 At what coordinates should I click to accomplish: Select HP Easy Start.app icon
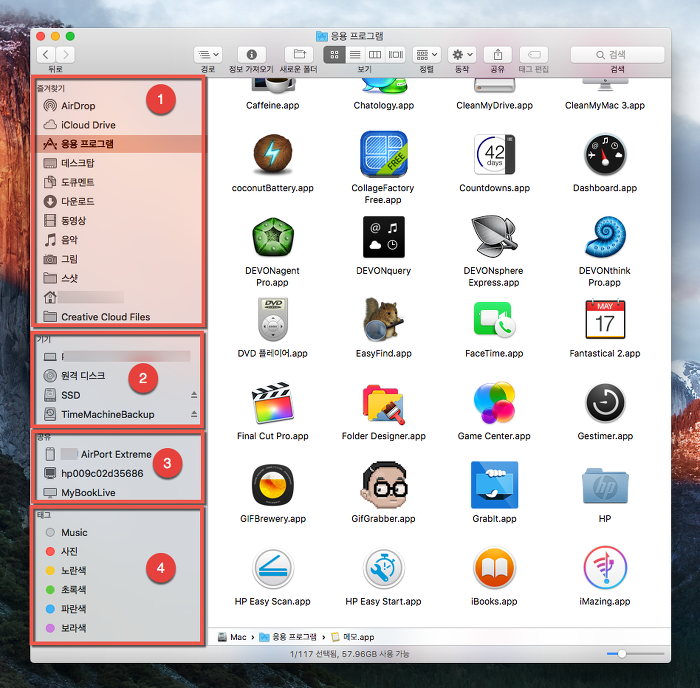(x=383, y=568)
